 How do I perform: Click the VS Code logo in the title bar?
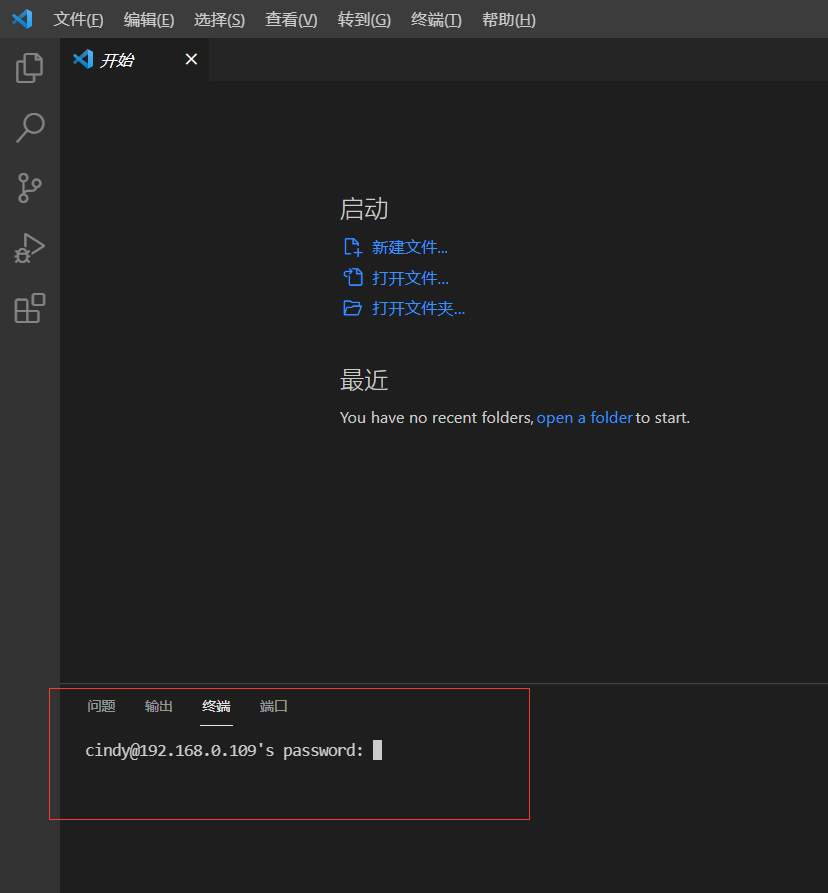pos(22,18)
